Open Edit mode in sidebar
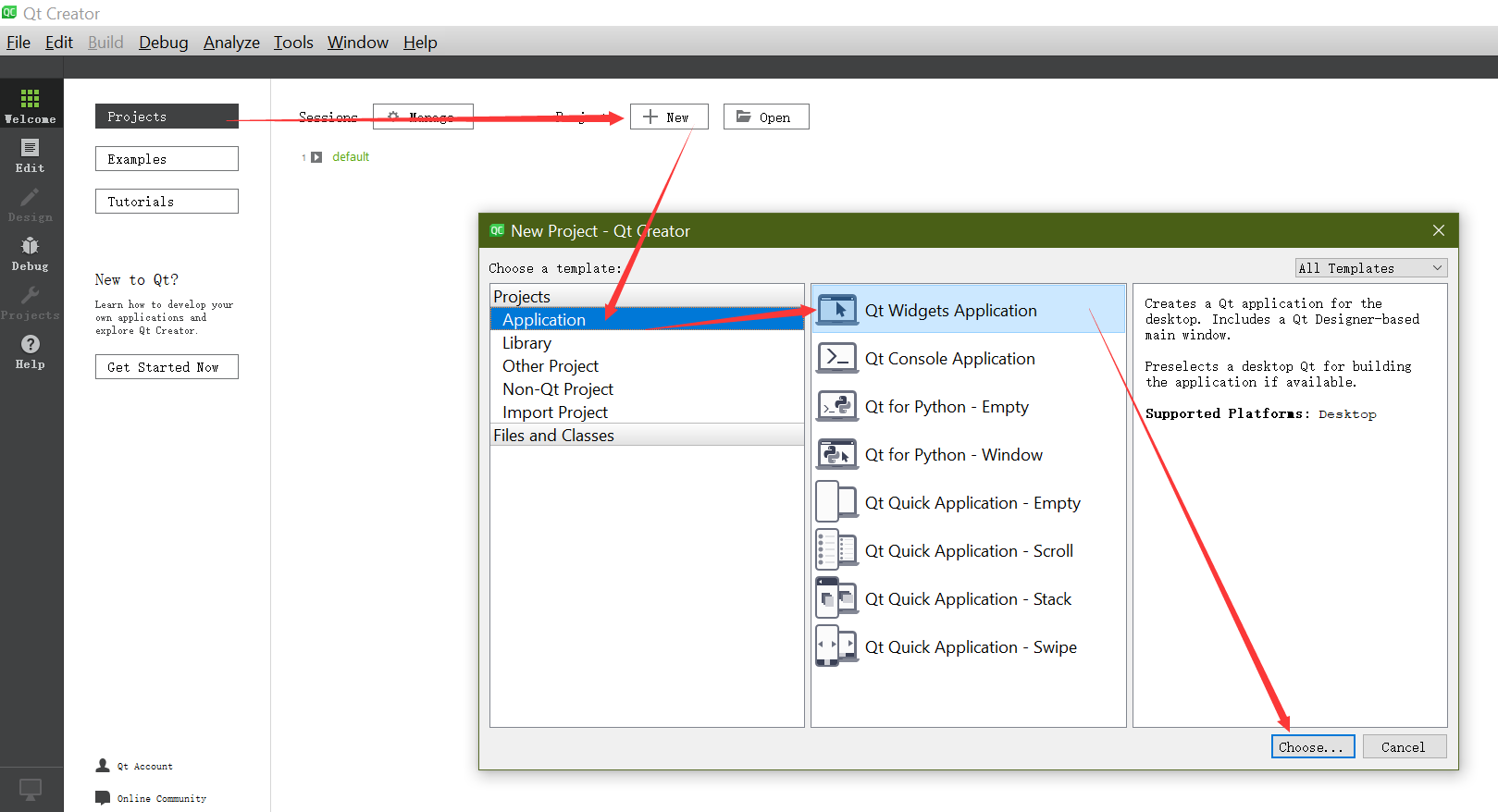1498x812 pixels. coord(31,154)
